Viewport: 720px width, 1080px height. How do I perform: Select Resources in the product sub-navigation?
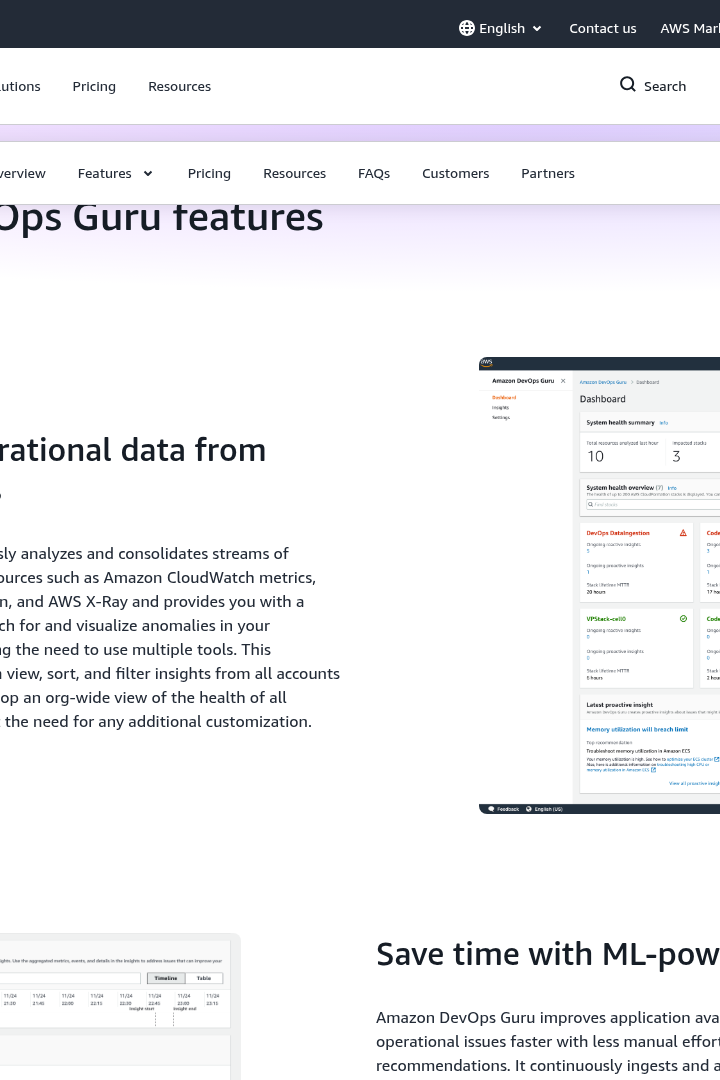point(294,174)
